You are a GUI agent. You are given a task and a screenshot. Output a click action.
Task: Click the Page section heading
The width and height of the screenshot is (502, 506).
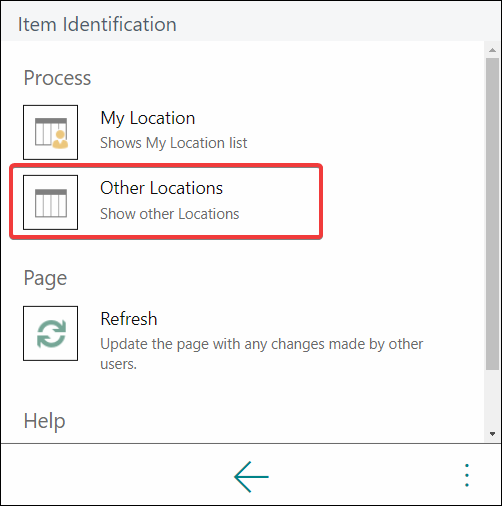click(45, 278)
